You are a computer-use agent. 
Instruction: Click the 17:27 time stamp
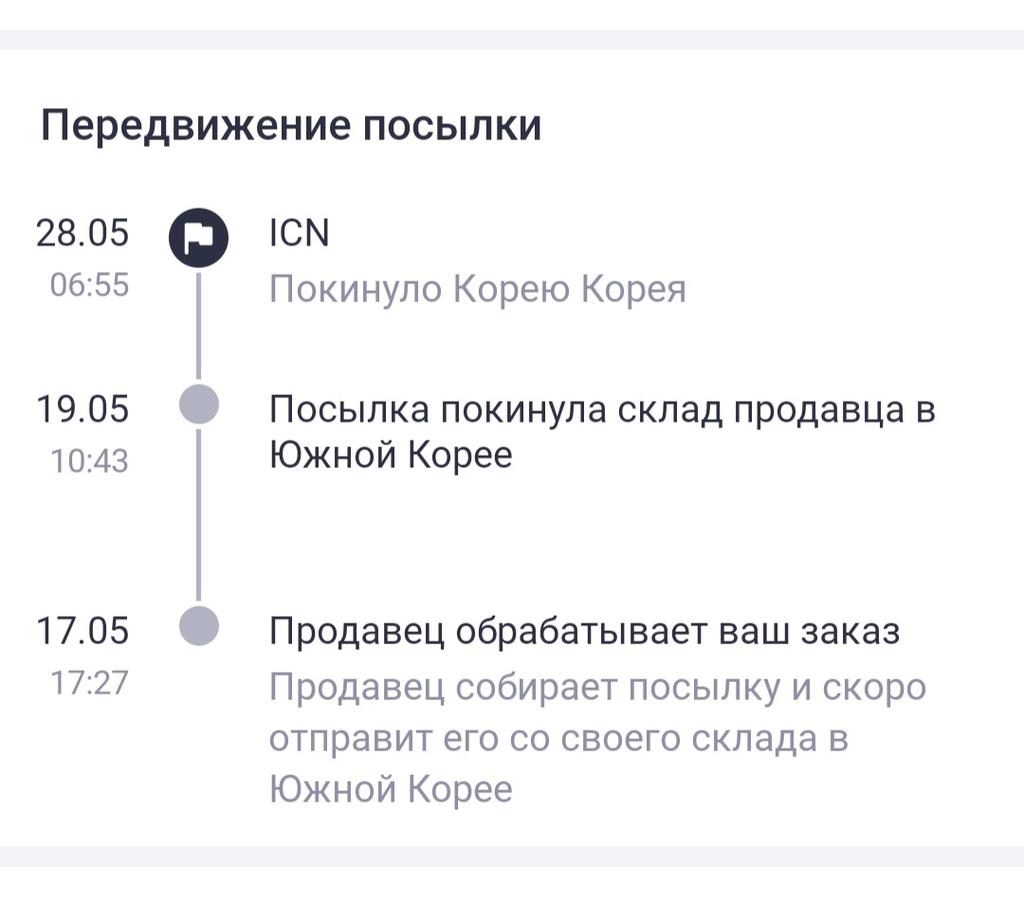point(89,684)
